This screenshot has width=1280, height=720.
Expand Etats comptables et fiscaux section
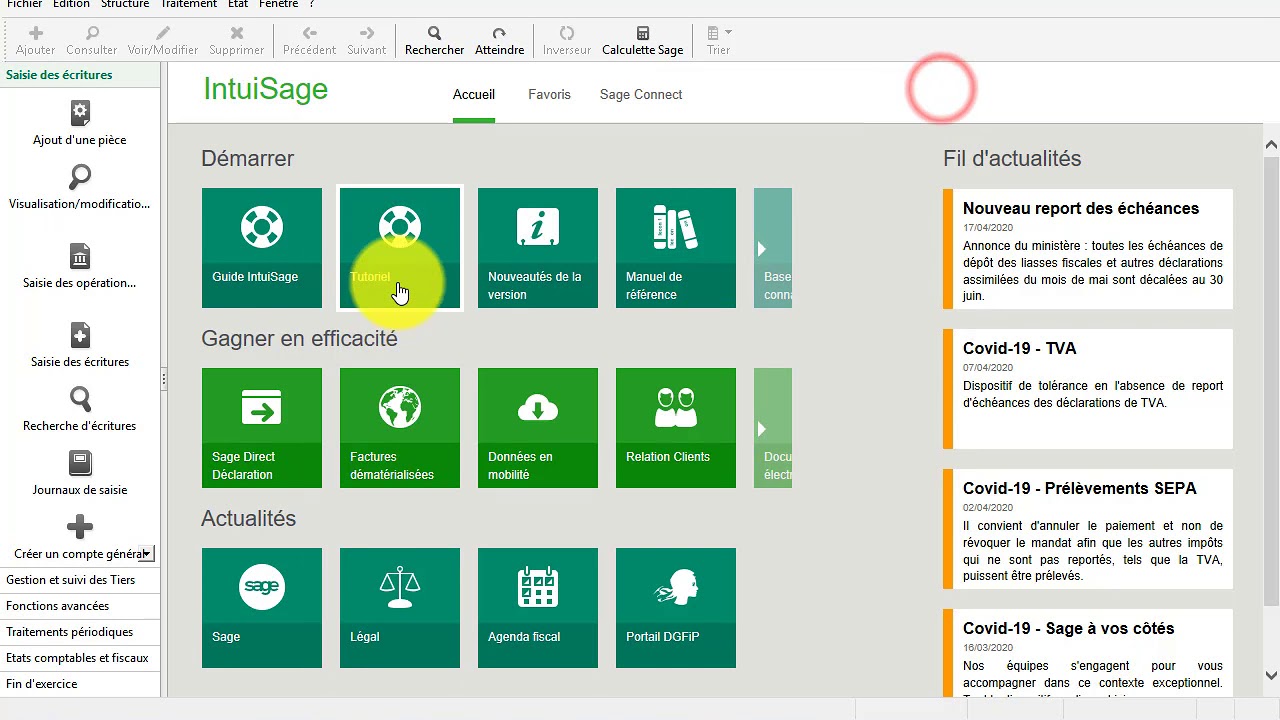coord(80,658)
